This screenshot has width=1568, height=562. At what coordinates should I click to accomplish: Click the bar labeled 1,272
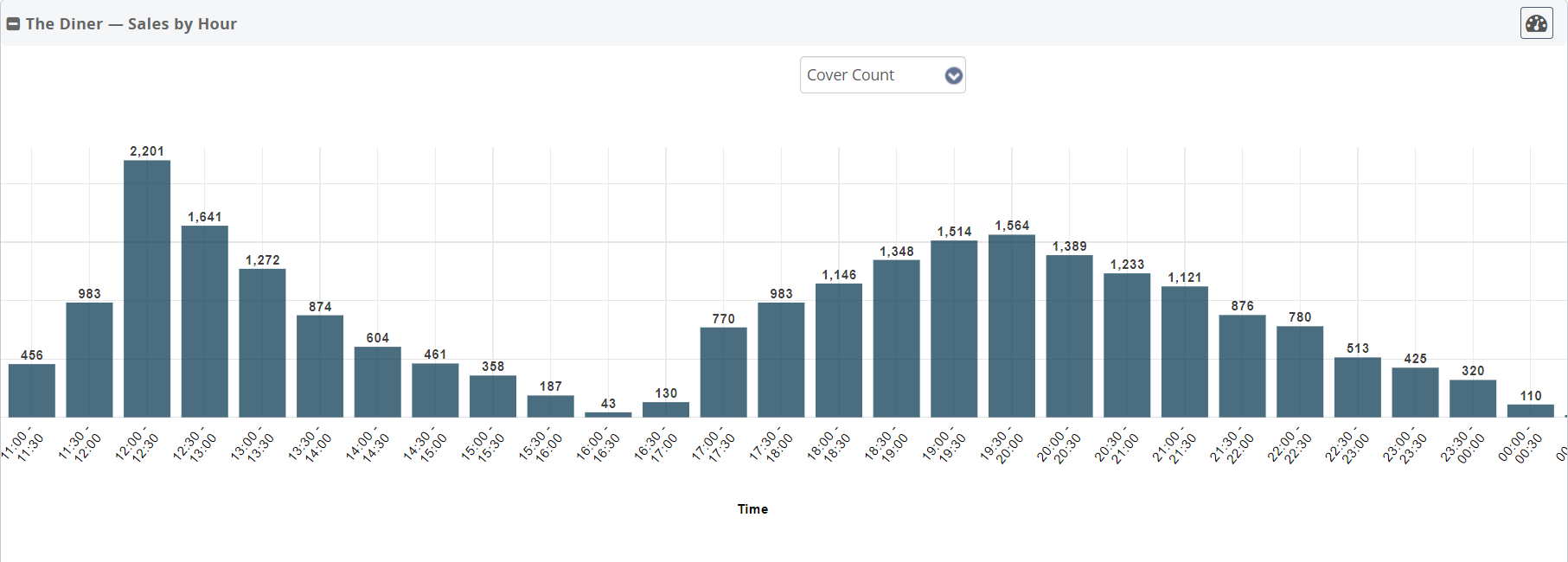pos(262,343)
